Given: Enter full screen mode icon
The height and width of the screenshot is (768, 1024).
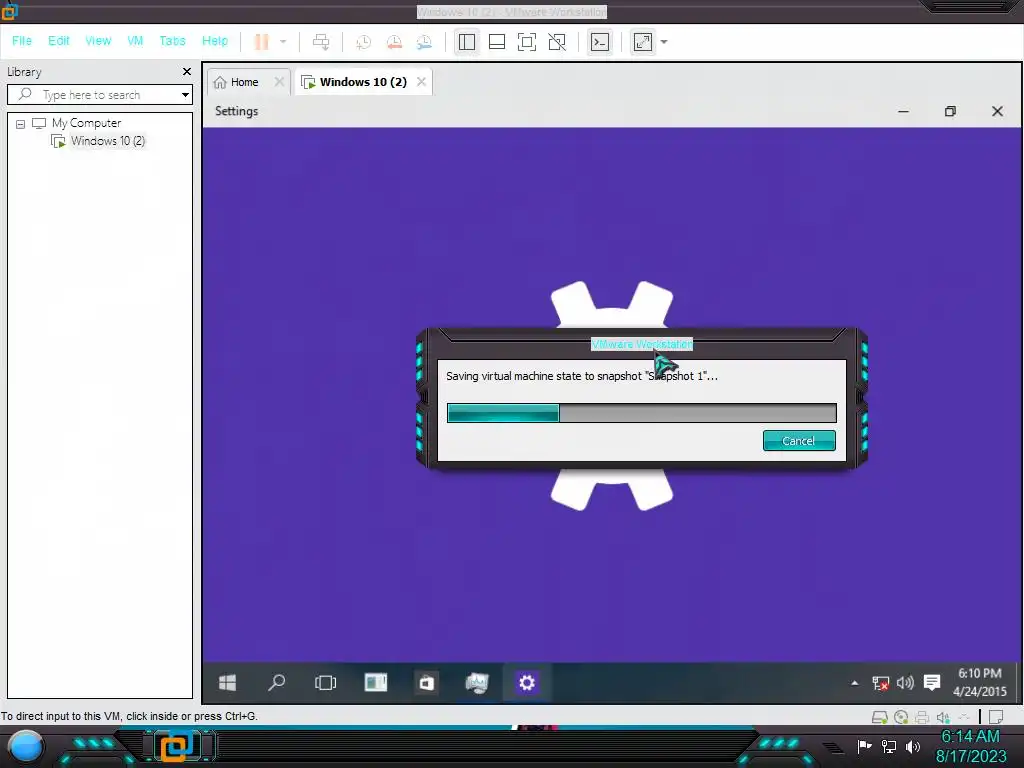Looking at the screenshot, I should pos(526,42).
